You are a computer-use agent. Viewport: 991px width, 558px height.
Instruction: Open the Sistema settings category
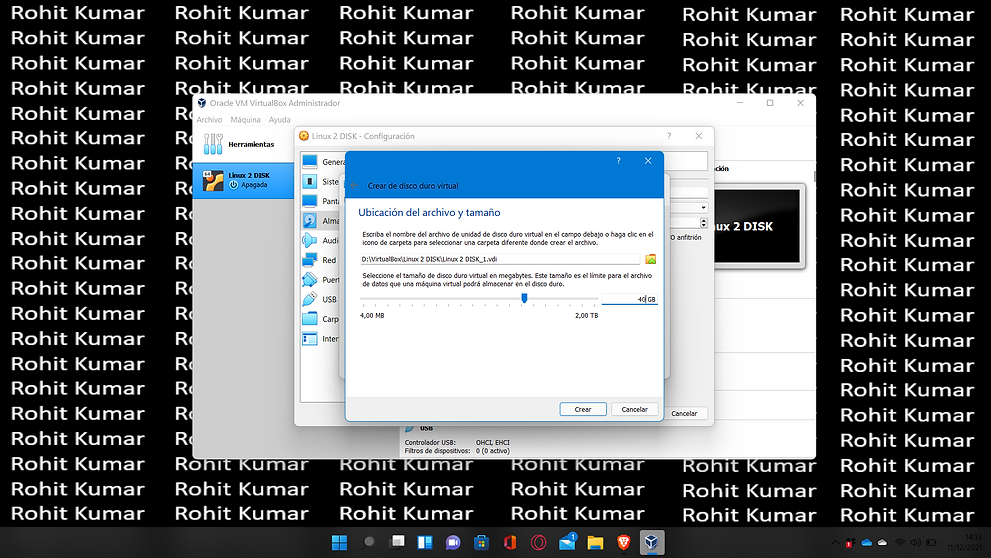point(323,181)
